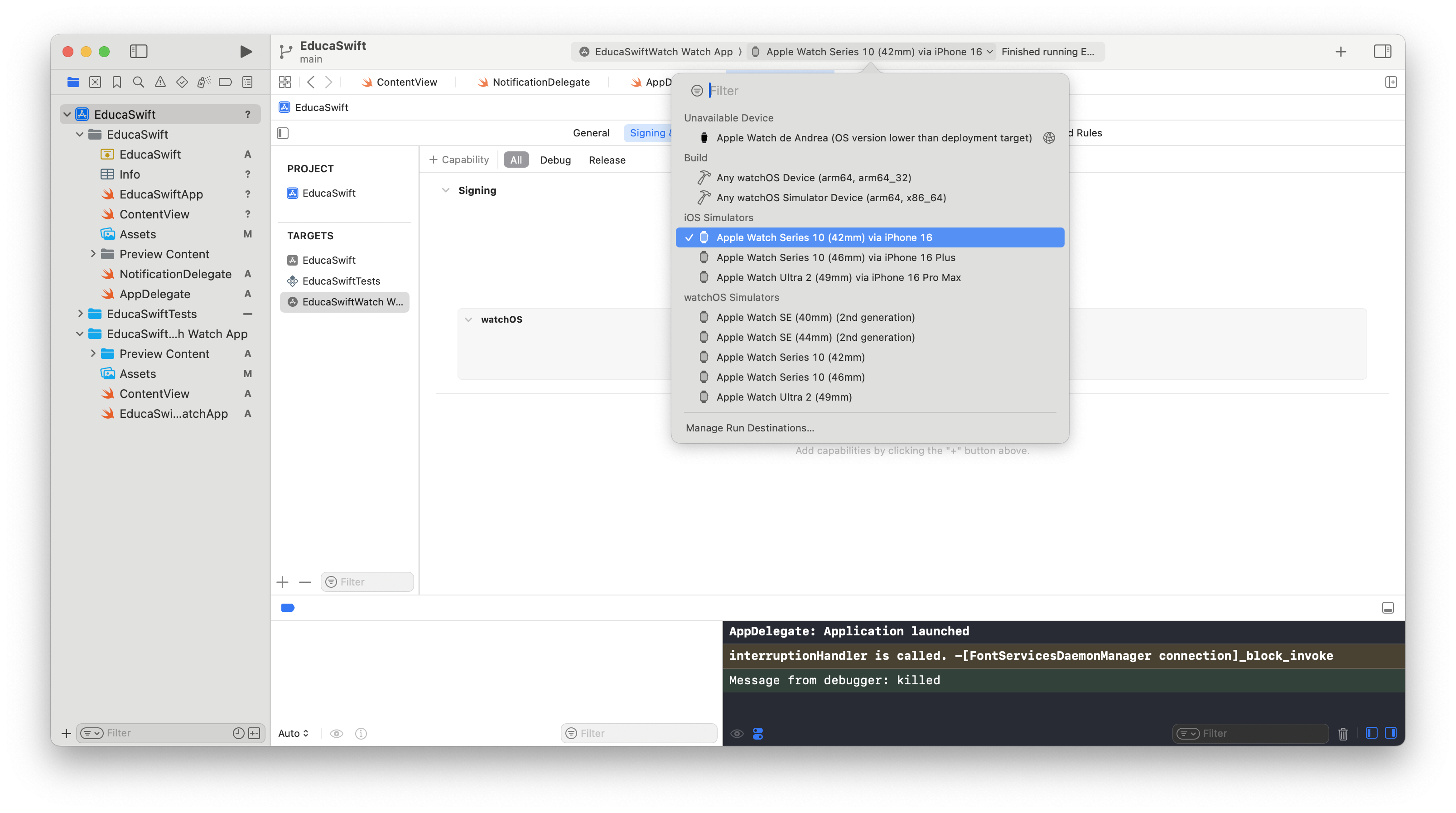Select NotificationDelegate file in navigator

pyautogui.click(x=175, y=274)
